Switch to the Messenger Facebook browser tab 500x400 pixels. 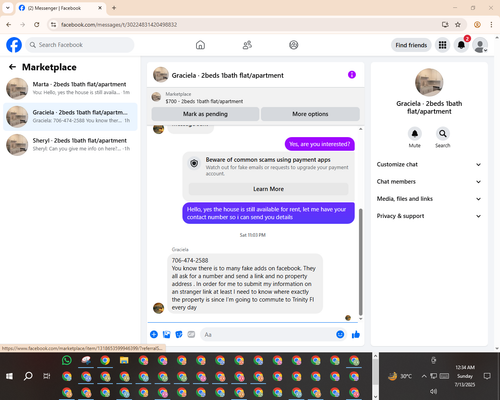pos(60,8)
